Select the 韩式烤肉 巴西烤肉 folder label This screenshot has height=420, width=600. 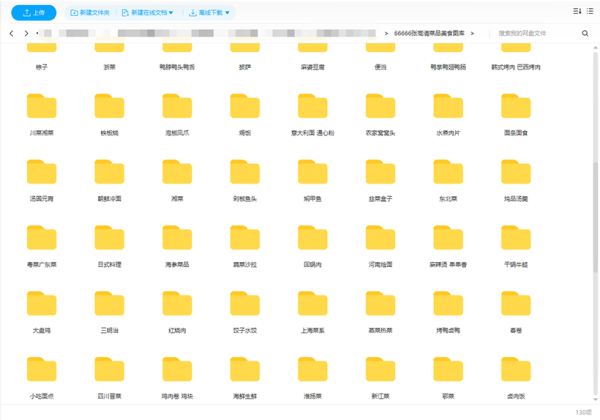tap(516, 67)
